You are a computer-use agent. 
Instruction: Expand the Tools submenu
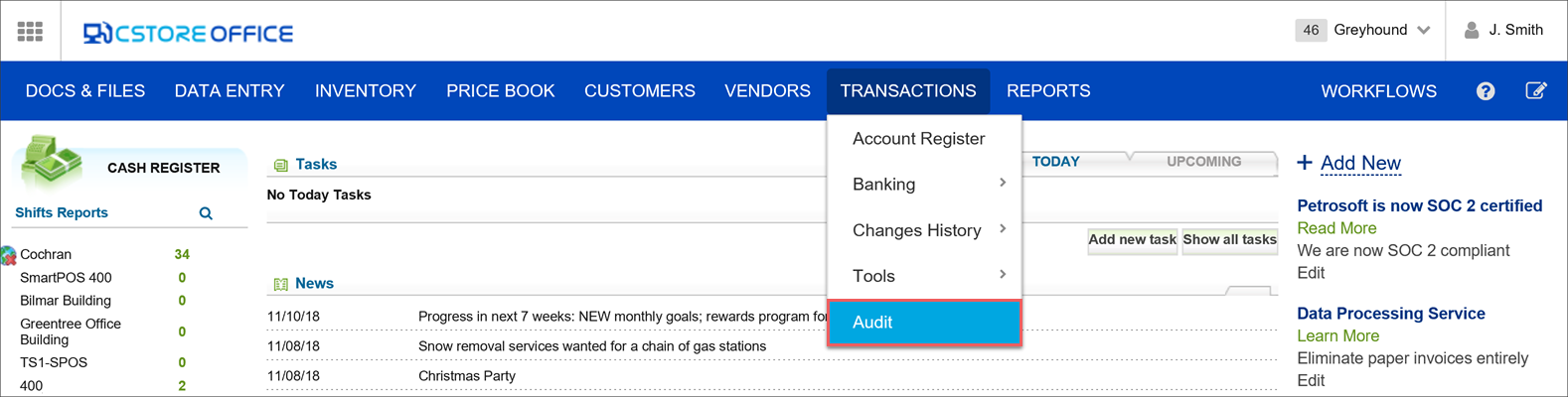[x=923, y=276]
